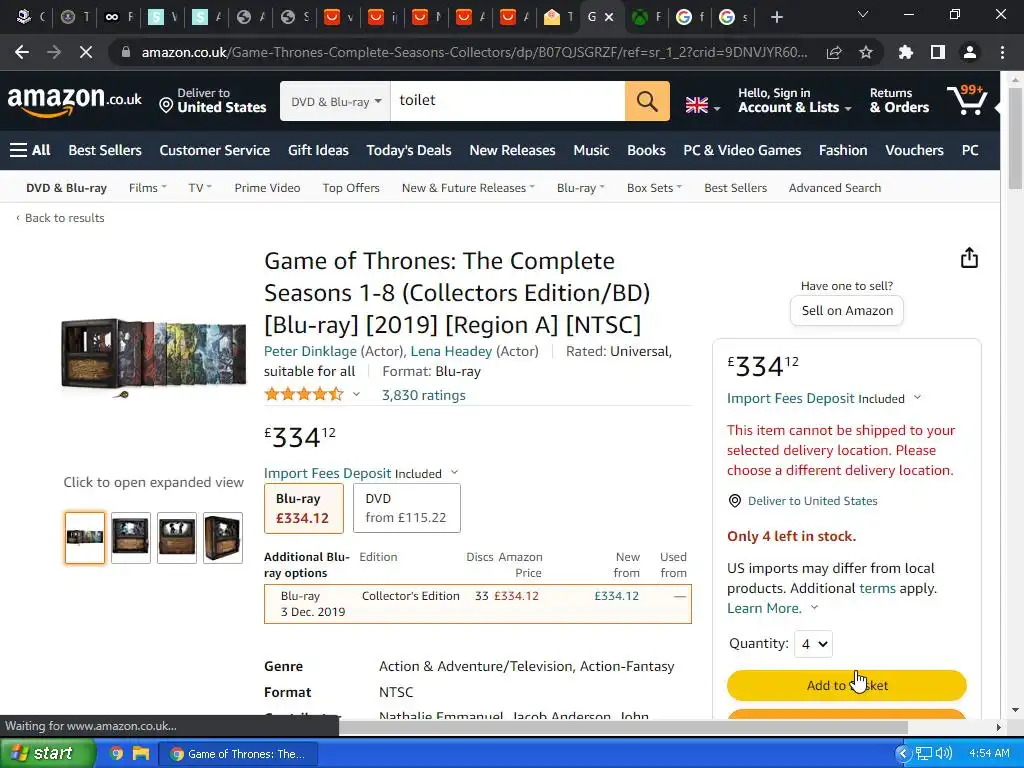The width and height of the screenshot is (1024, 768).
Task: Click the UK flag language selector
Action: [703, 105]
